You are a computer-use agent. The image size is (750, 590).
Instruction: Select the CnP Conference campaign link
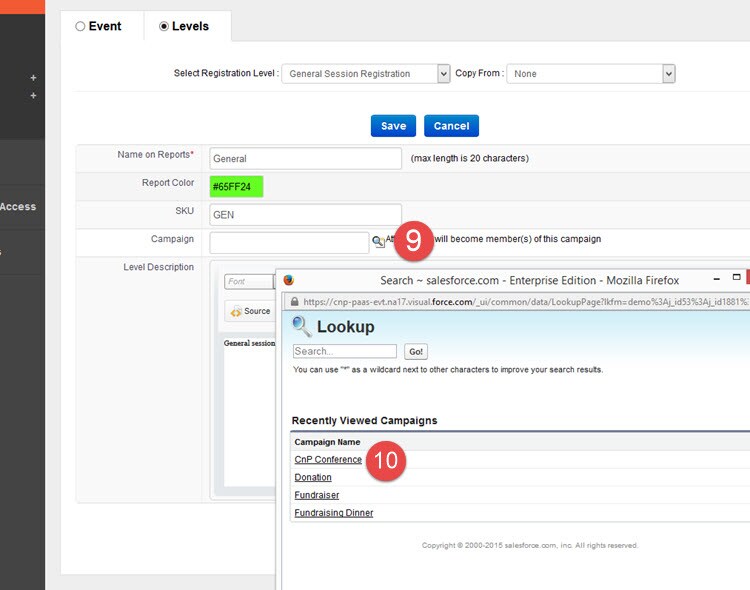(x=328, y=459)
